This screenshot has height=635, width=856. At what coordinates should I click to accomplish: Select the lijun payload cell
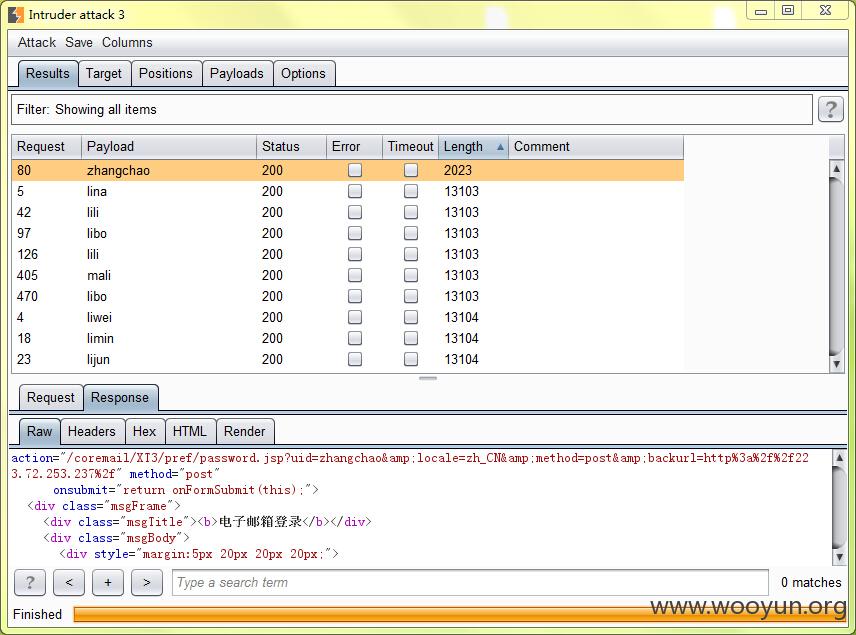coord(169,359)
